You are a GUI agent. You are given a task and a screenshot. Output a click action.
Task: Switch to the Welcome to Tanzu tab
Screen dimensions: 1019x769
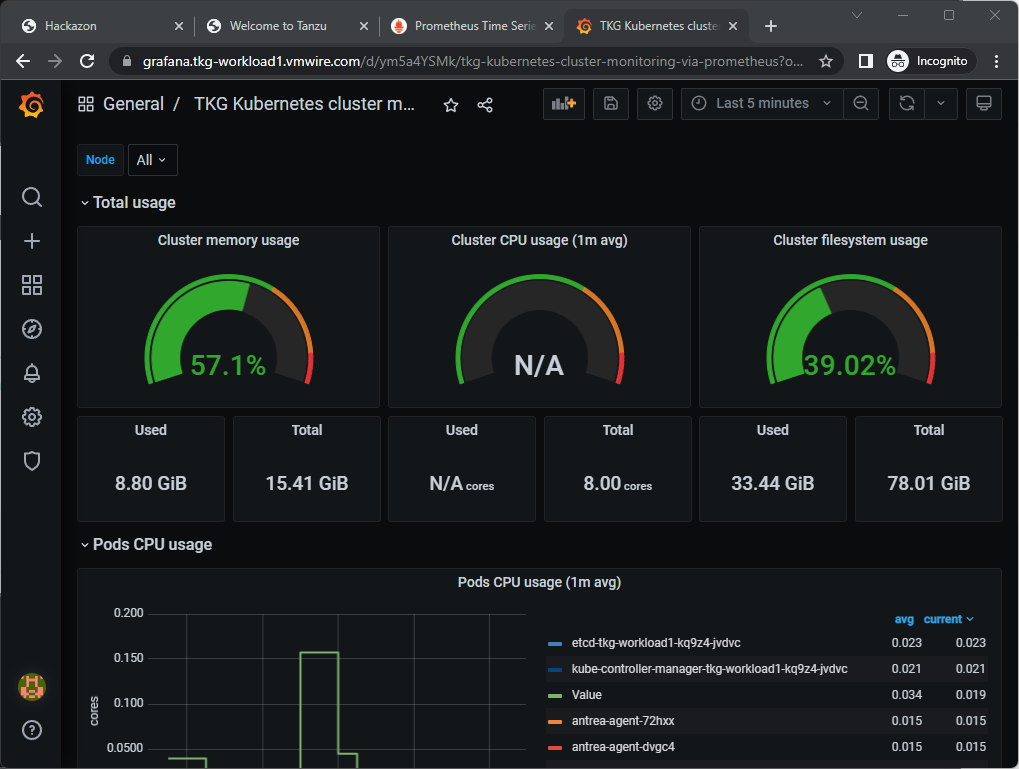point(277,26)
